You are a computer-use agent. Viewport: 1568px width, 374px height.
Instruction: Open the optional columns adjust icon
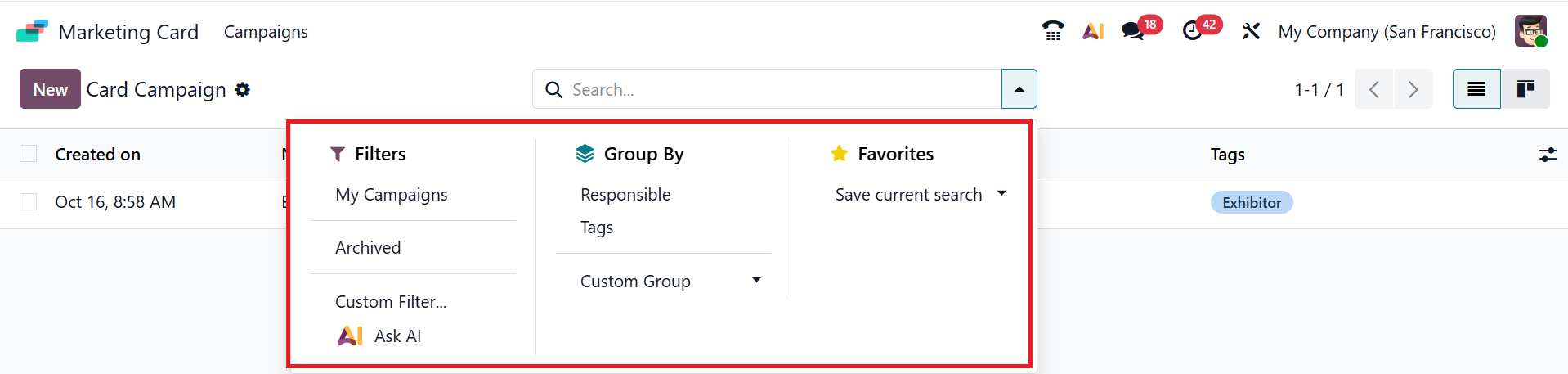pos(1548,155)
